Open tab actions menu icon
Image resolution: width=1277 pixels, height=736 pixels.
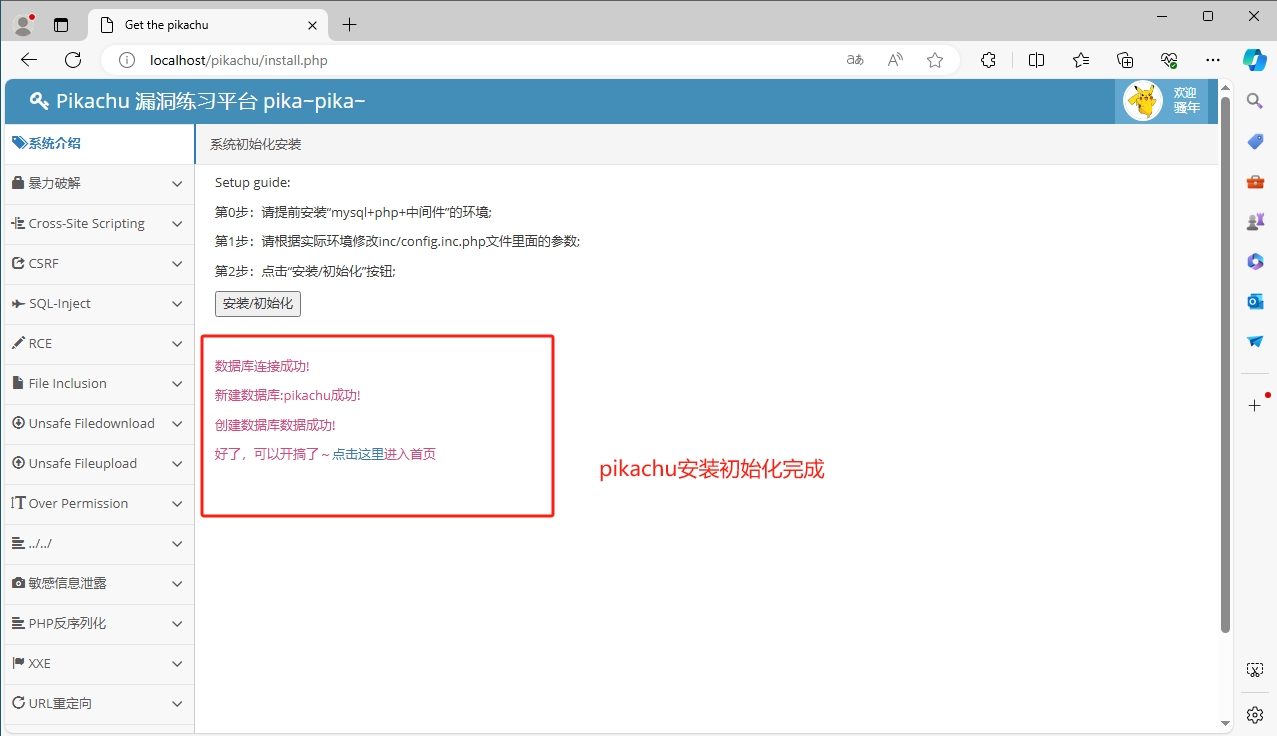[61, 25]
